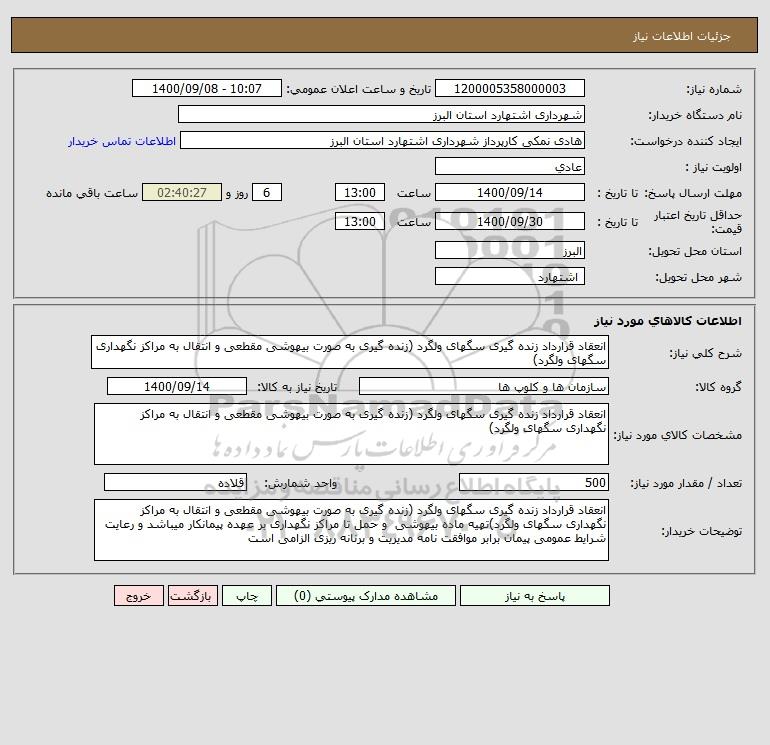The width and height of the screenshot is (770, 745).
Task: Click the 'شرح کلی نیاز:' label
Action: pyautogui.click(x=706, y=353)
